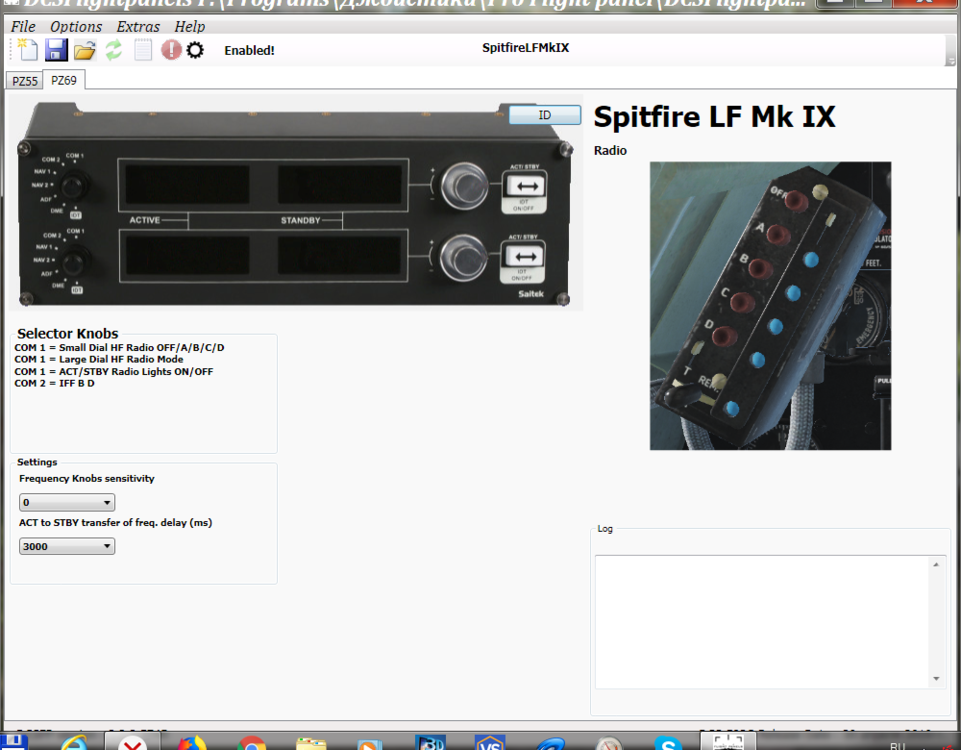The image size is (961, 750).
Task: Open Firefox from the taskbar
Action: (x=192, y=743)
